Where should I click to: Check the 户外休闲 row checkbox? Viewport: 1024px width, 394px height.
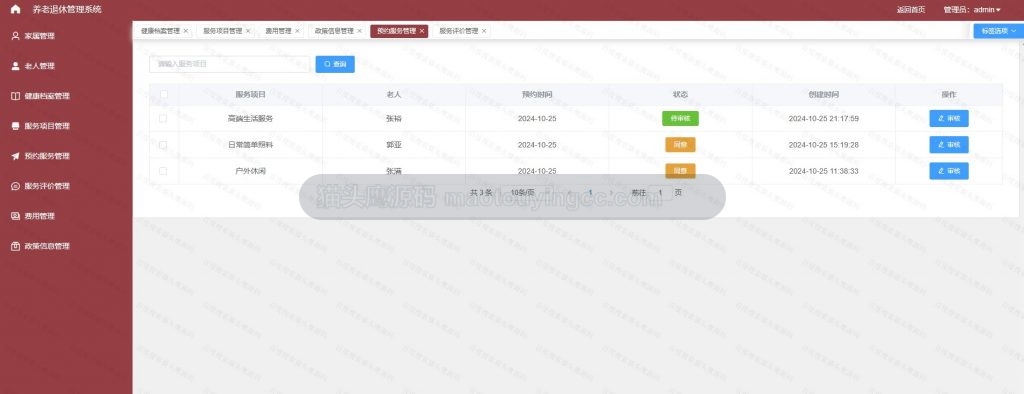pyautogui.click(x=163, y=171)
